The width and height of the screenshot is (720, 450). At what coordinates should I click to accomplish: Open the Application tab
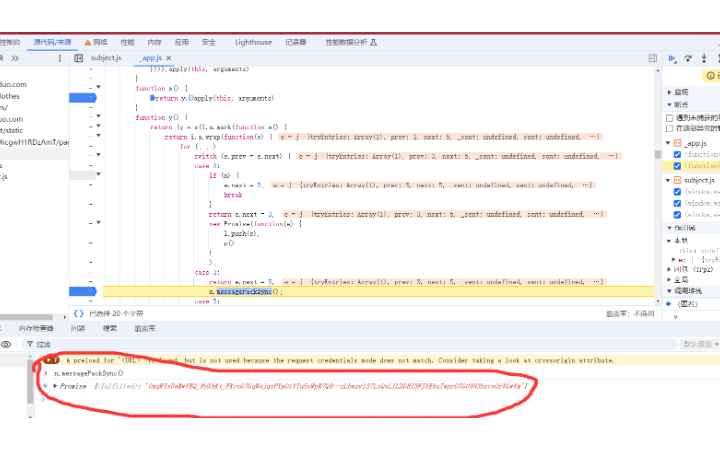(181, 42)
